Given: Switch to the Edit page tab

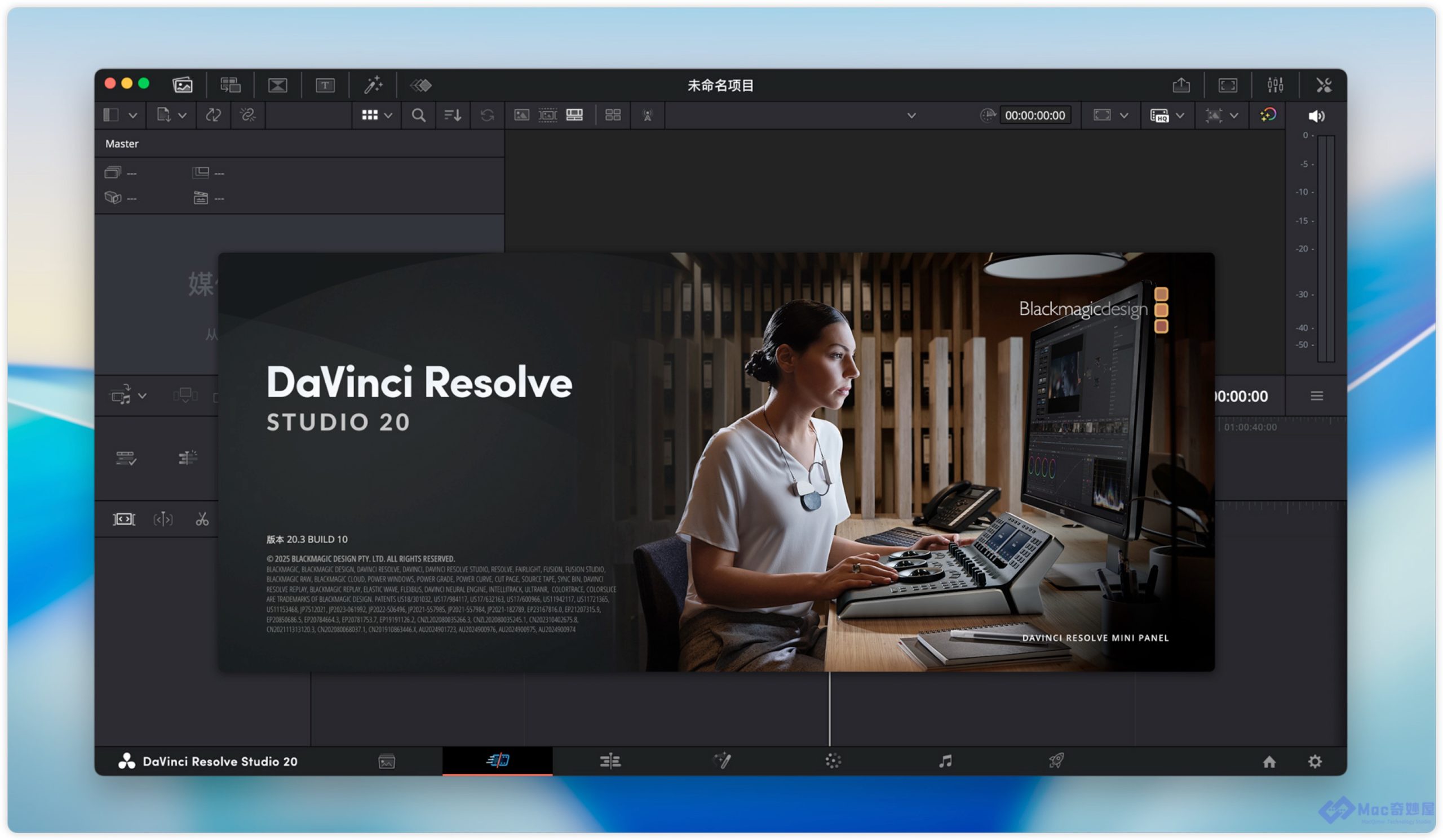Looking at the screenshot, I should tap(610, 762).
